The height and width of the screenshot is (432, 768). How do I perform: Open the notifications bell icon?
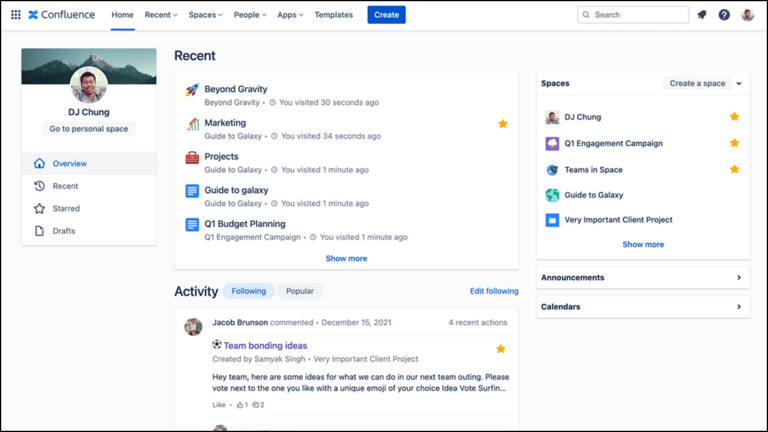(702, 15)
